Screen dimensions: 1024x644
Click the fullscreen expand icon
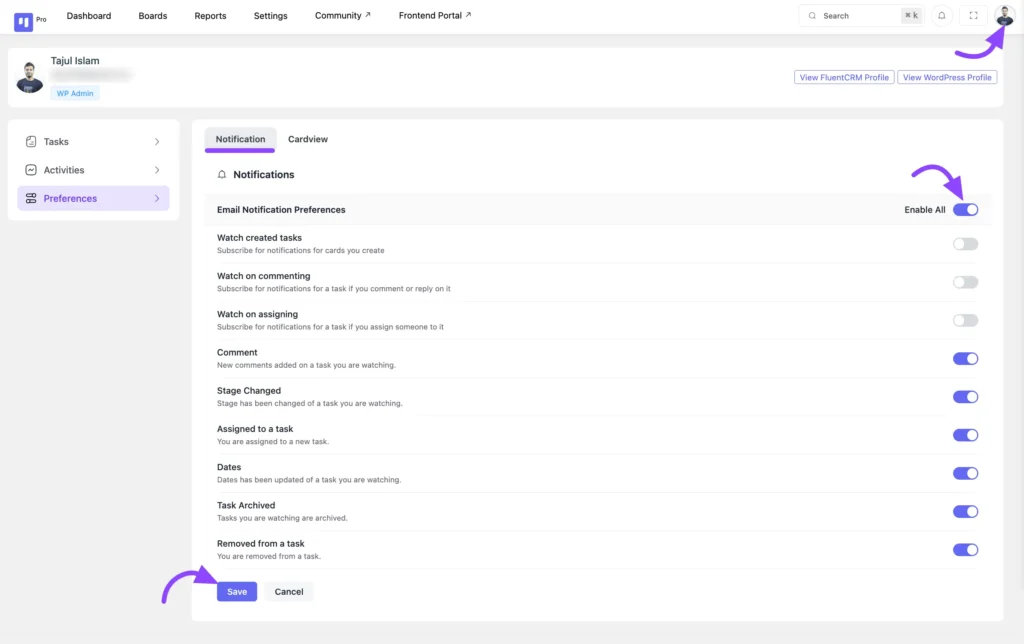[972, 15]
